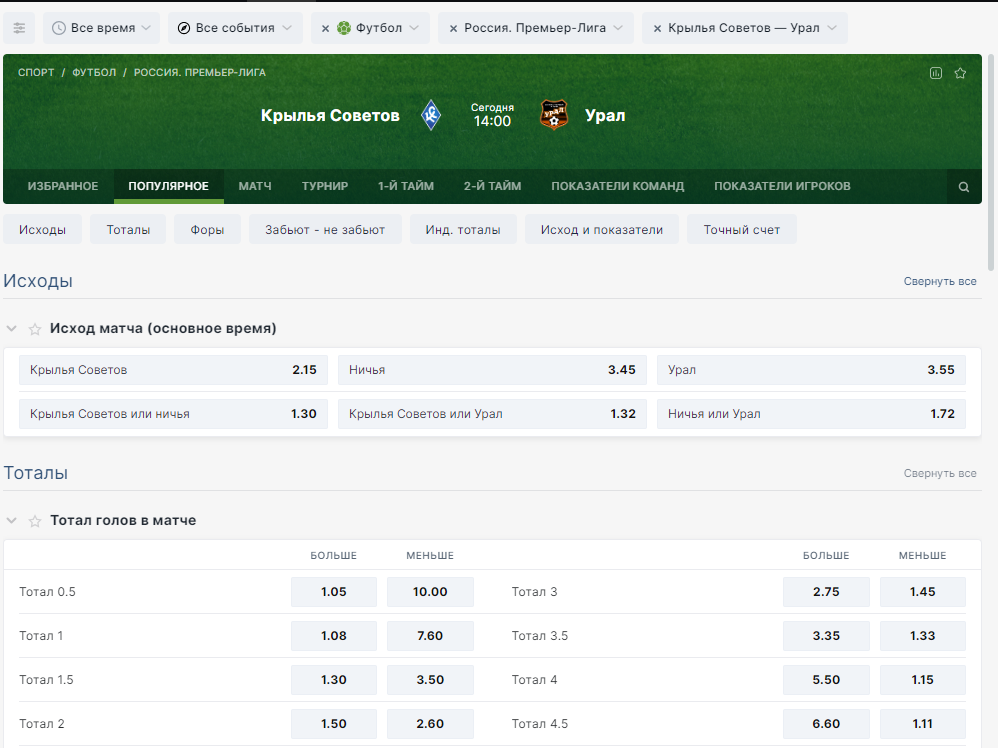
Task: Remove Россия. Премьер-Лига filter with x
Action: click(x=453, y=29)
